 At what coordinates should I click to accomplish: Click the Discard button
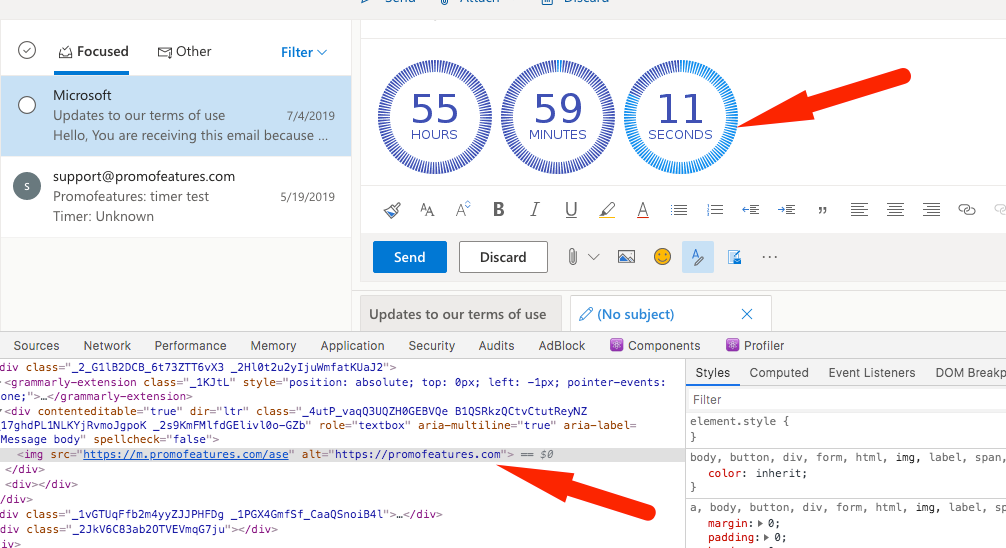(x=503, y=257)
